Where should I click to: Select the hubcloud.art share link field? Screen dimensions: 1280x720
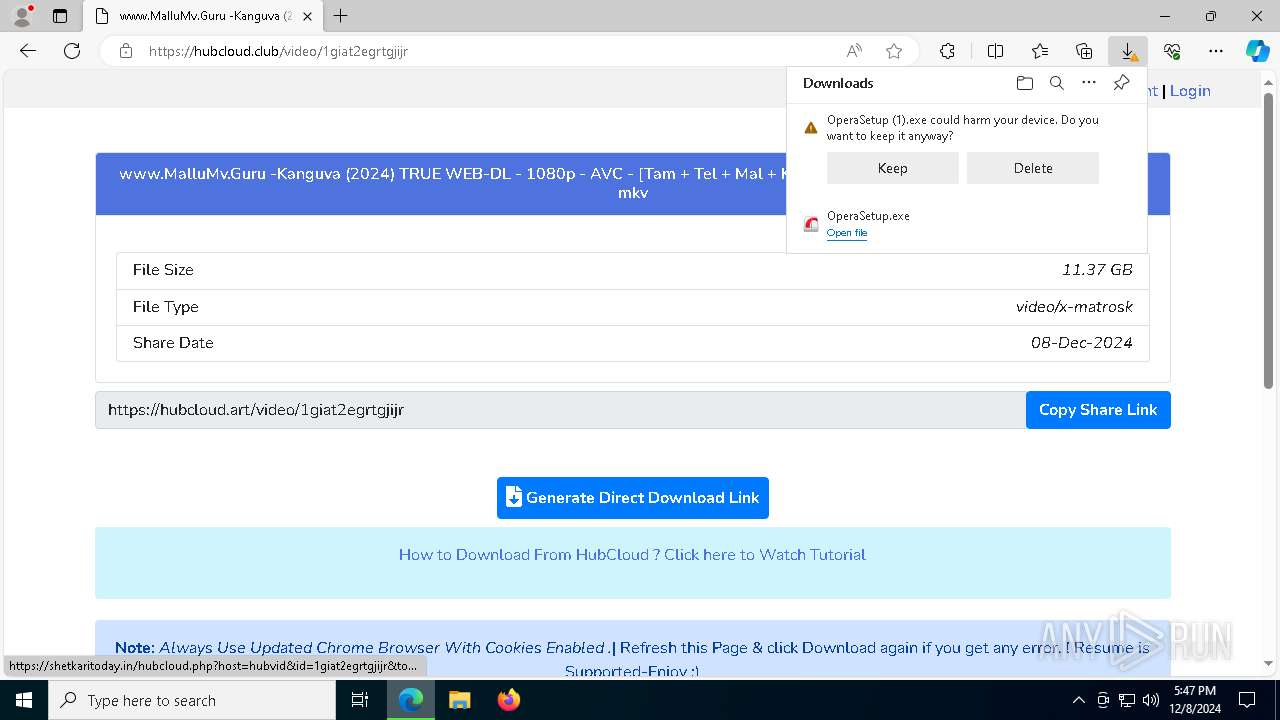tap(560, 410)
